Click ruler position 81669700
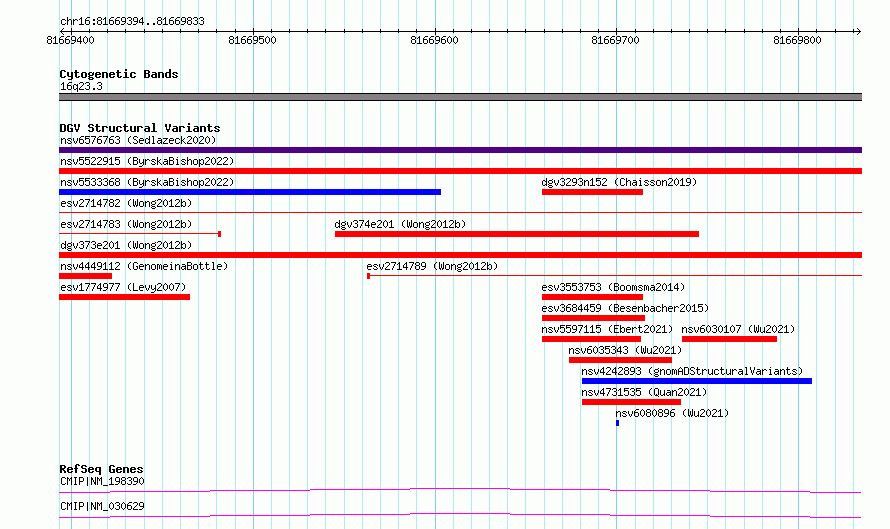This screenshot has width=890, height=529. pyautogui.click(x=615, y=40)
